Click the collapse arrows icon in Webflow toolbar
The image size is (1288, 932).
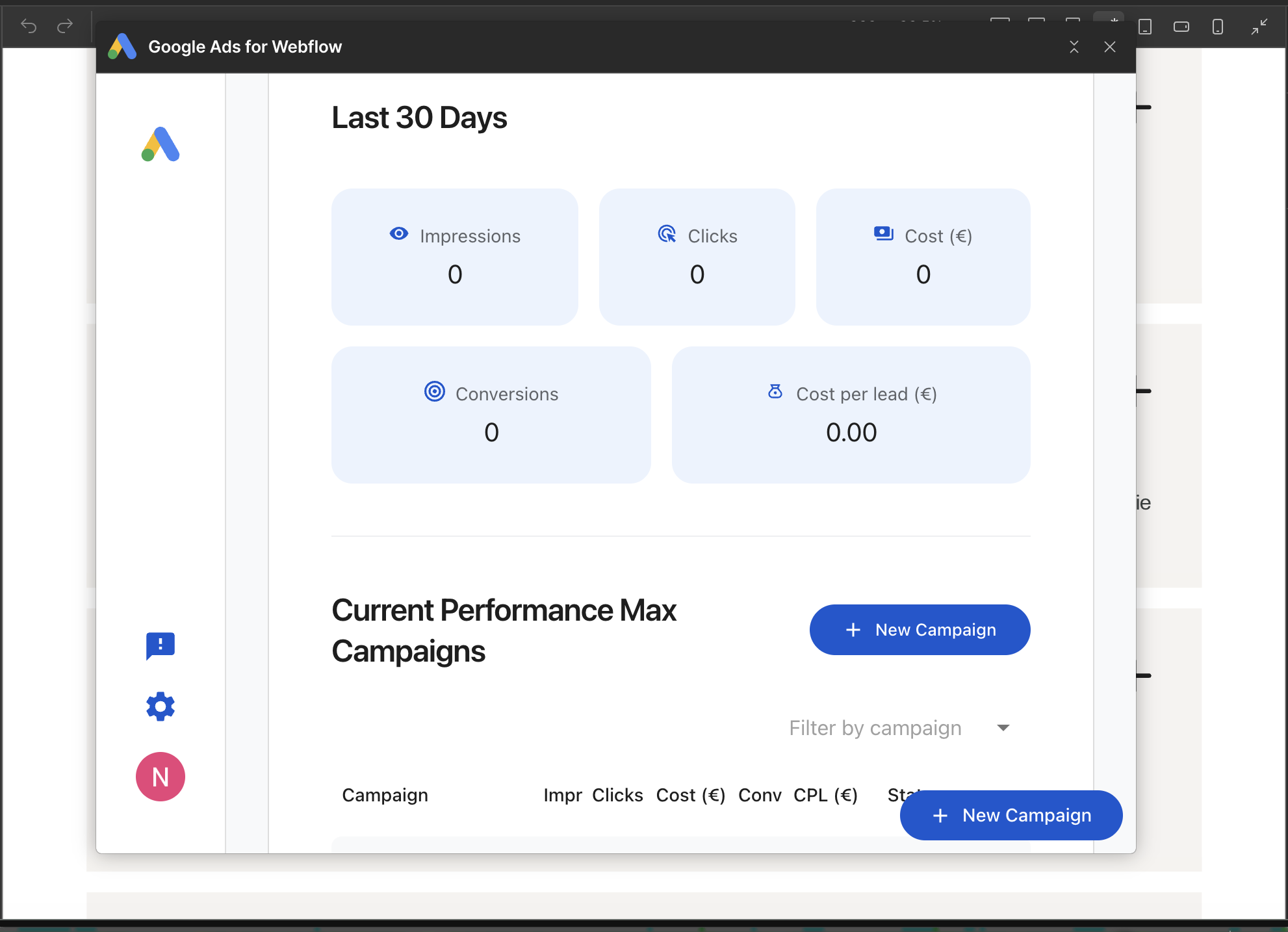tap(1259, 27)
